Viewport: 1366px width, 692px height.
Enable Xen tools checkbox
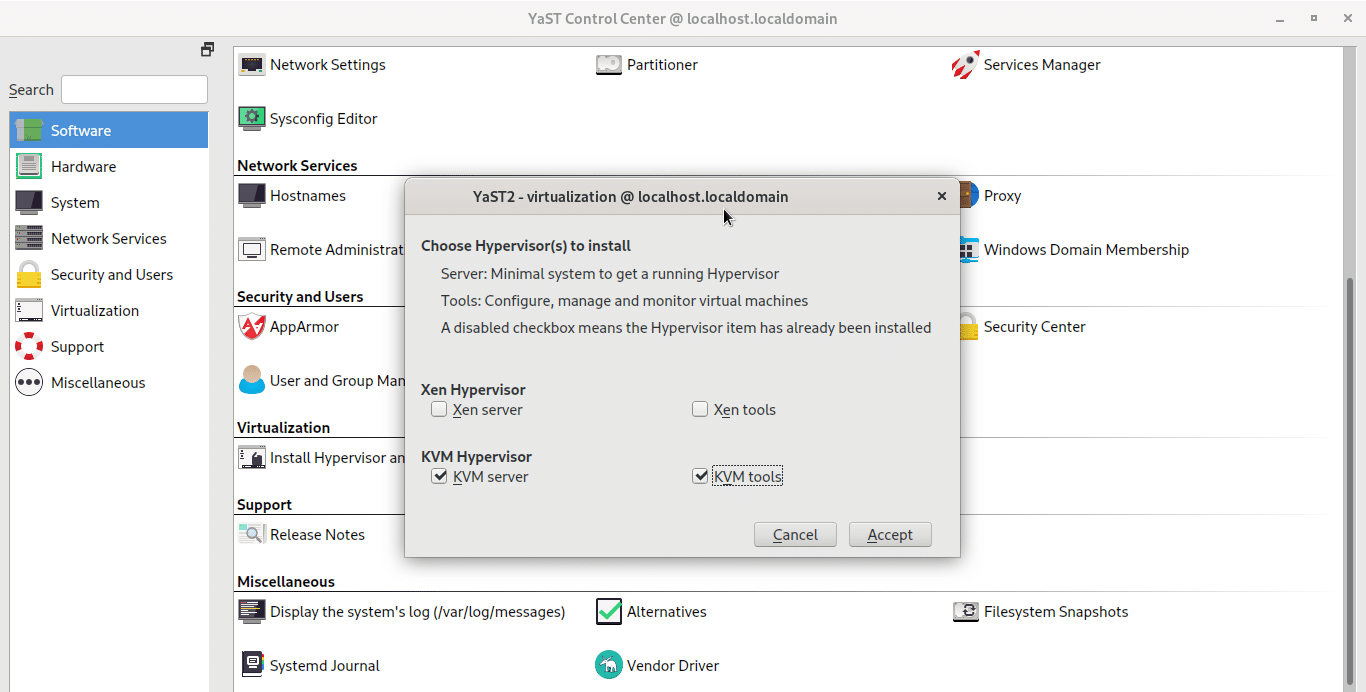coord(700,409)
